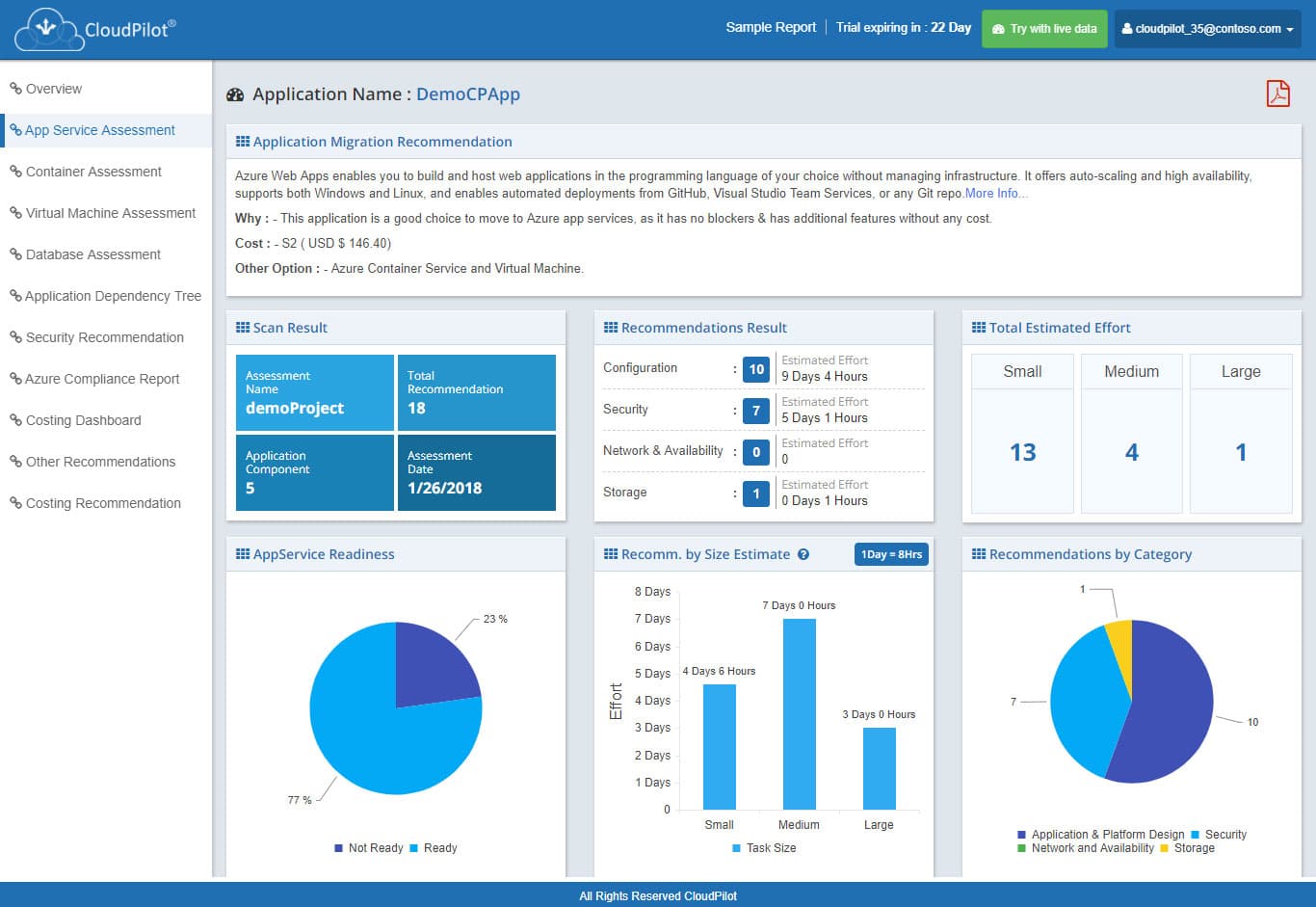This screenshot has height=907, width=1316.
Task: Toggle the Network and Availability legend swatch
Action: pyautogui.click(x=1022, y=848)
